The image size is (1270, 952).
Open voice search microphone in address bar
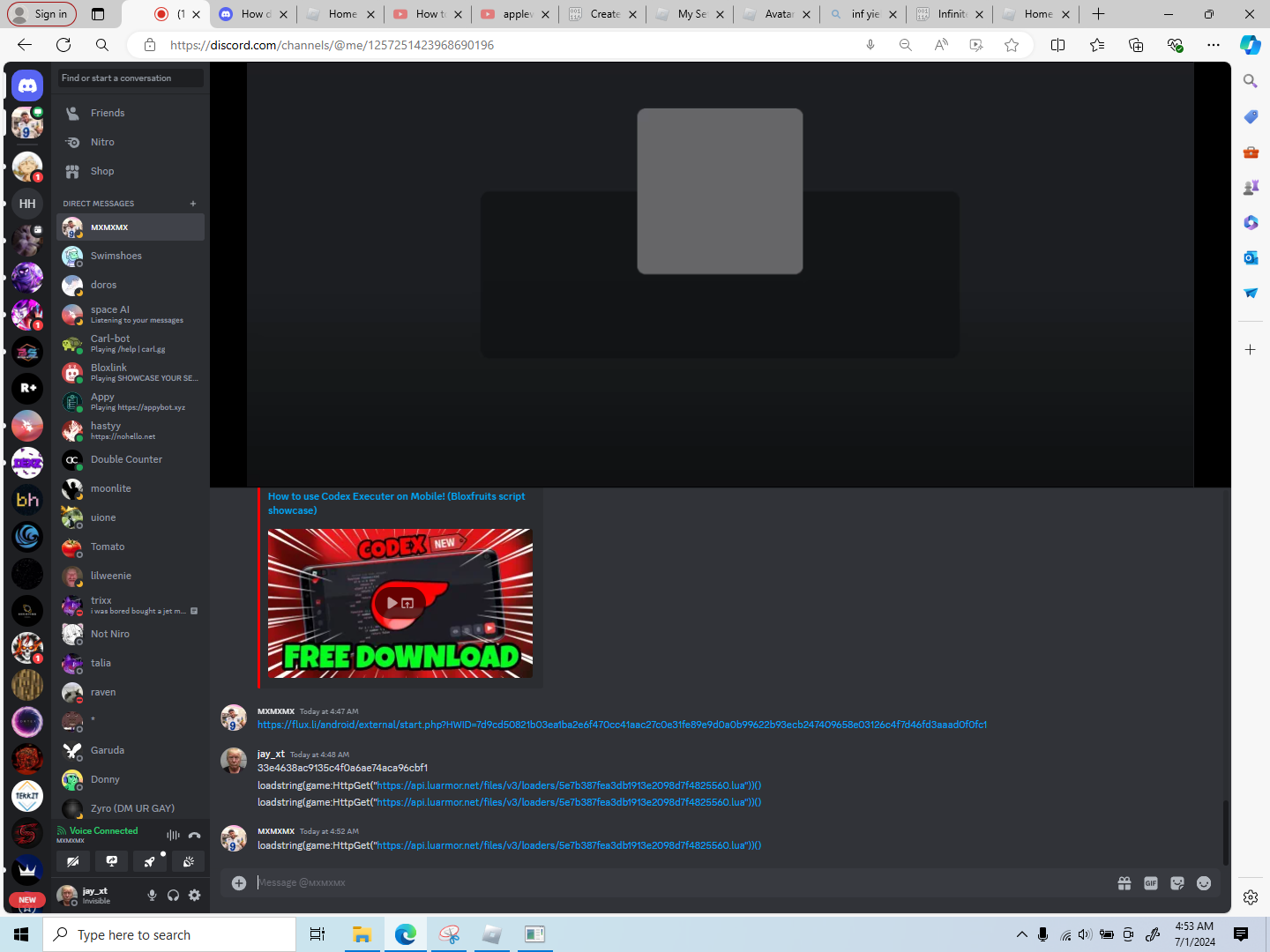(870, 45)
